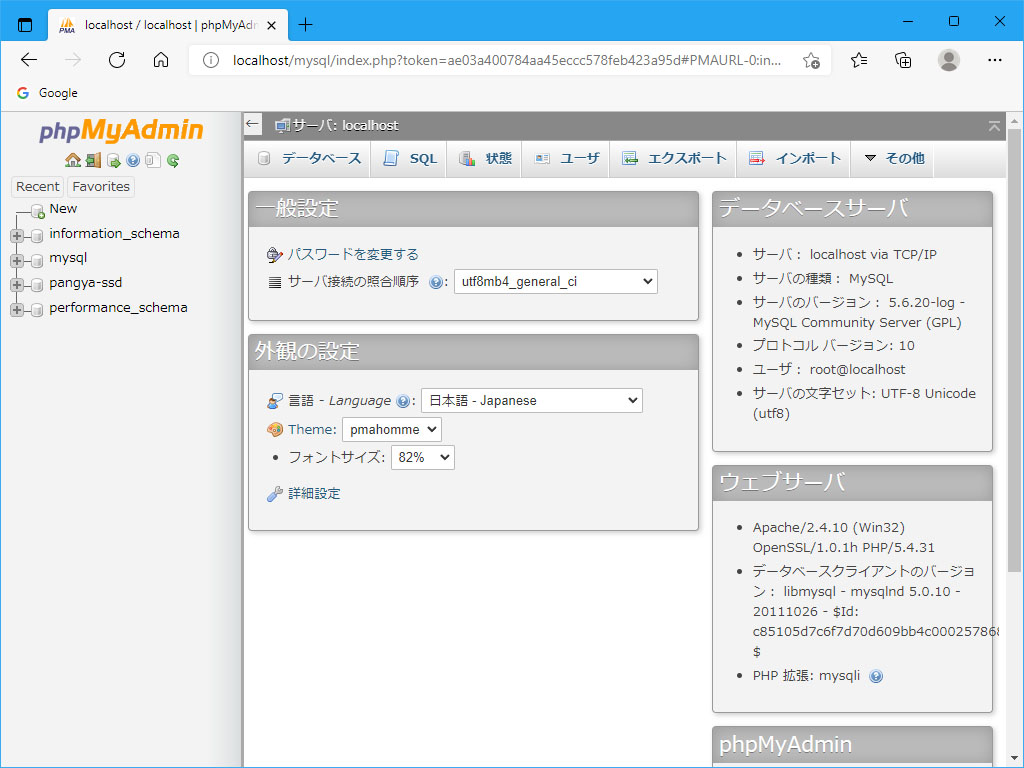Click pangya-ssd database cylinder icon
The image size is (1024, 768).
[x=37, y=285]
